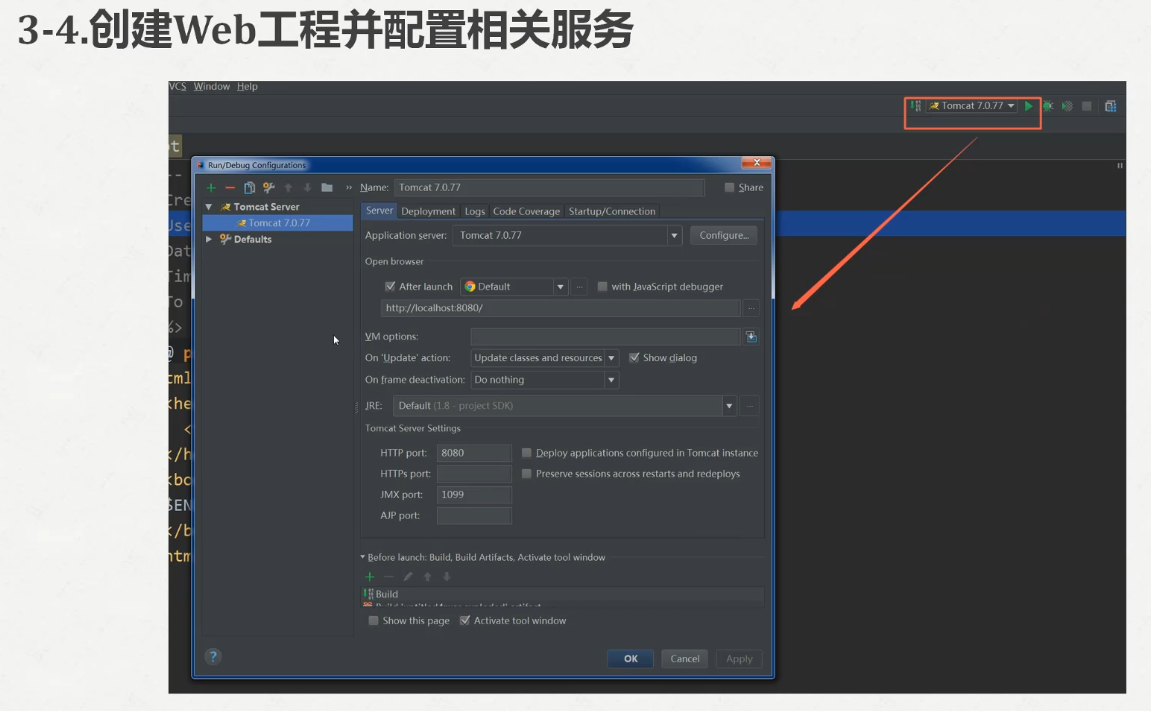Image resolution: width=1151 pixels, height=711 pixels.
Task: Open On frame deactivation dropdown
Action: point(611,380)
